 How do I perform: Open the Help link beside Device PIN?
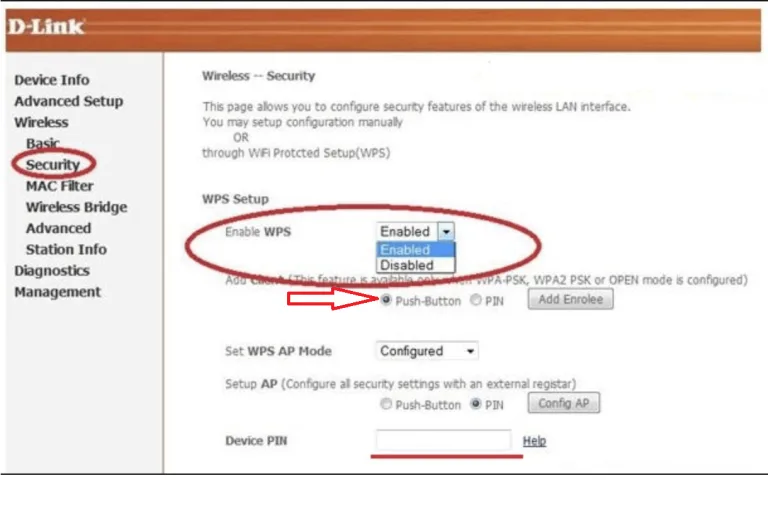[x=534, y=441]
